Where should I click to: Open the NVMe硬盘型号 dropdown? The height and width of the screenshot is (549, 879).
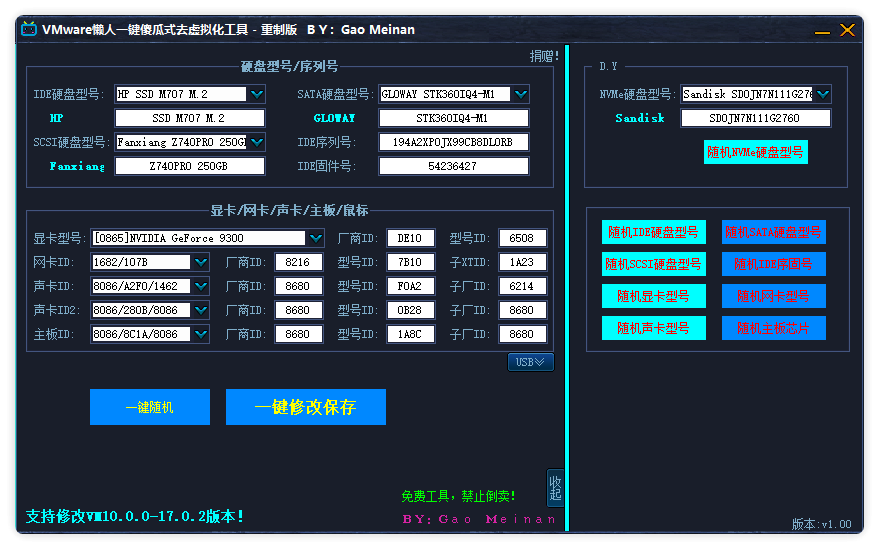click(x=822, y=94)
